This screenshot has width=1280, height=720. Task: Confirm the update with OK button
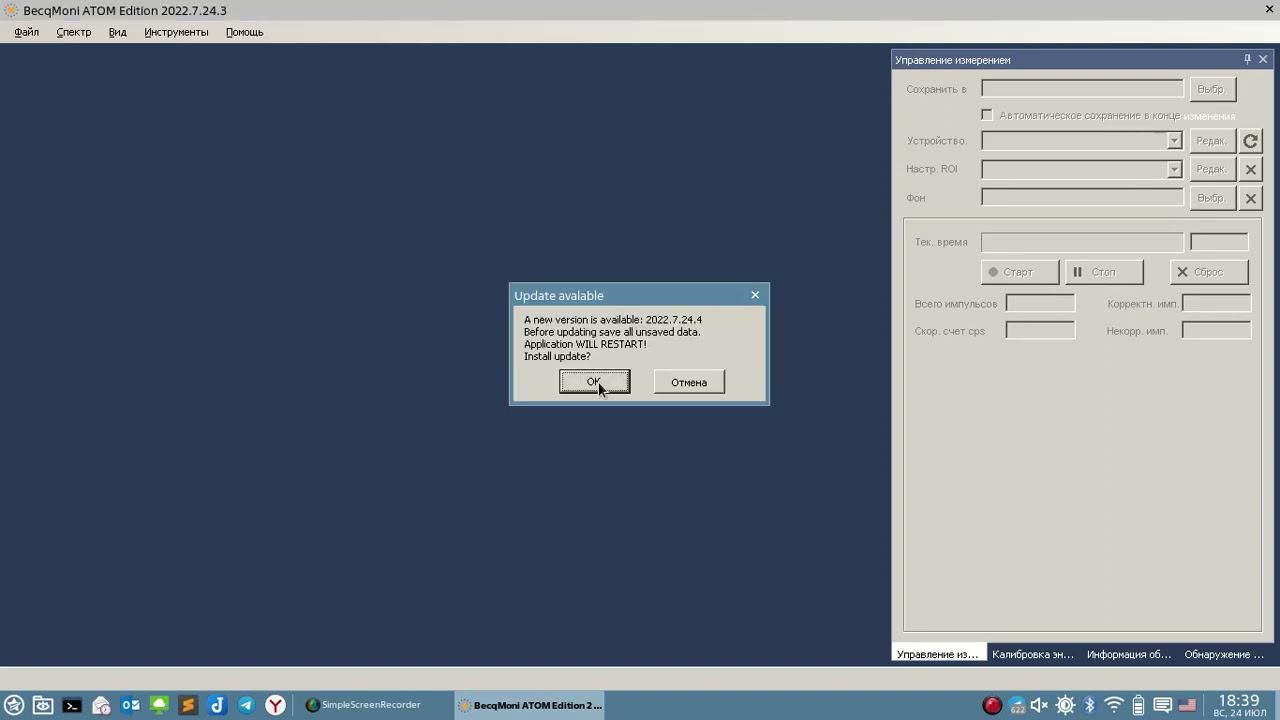594,382
